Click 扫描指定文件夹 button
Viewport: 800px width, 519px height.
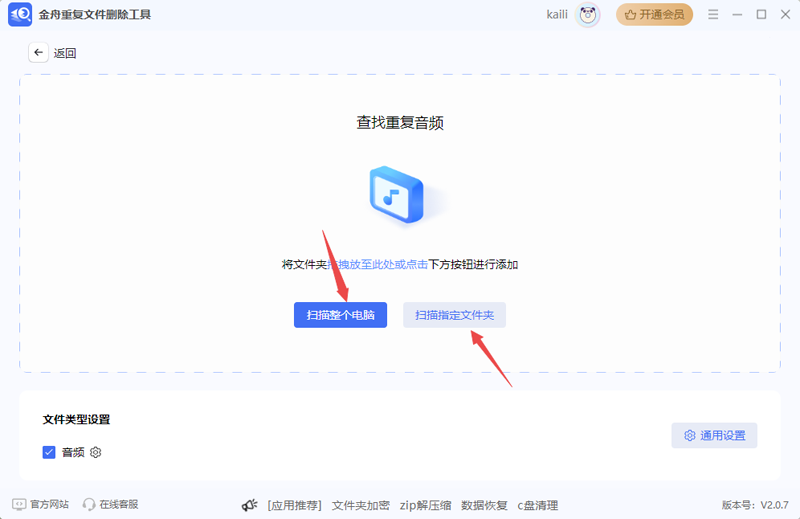454,315
